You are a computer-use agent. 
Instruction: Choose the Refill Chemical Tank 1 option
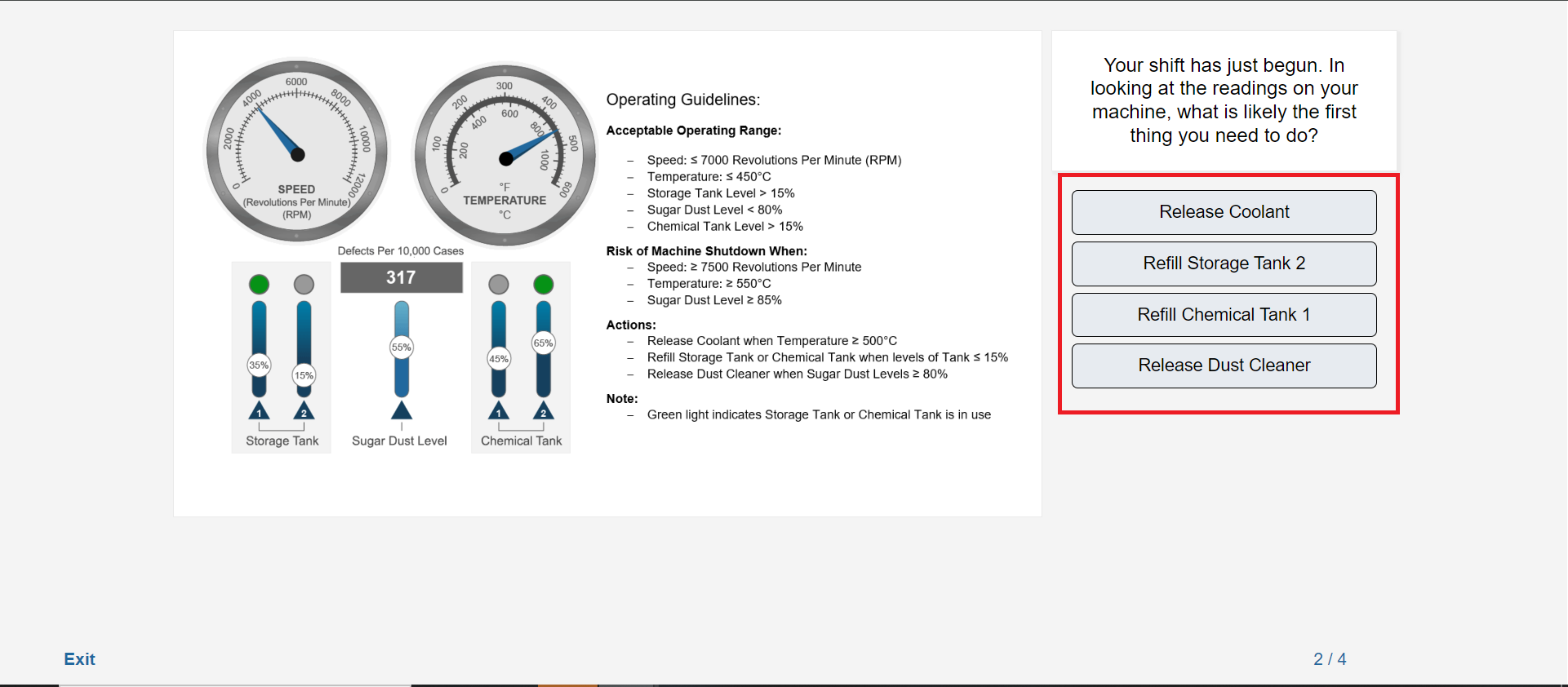(1224, 315)
